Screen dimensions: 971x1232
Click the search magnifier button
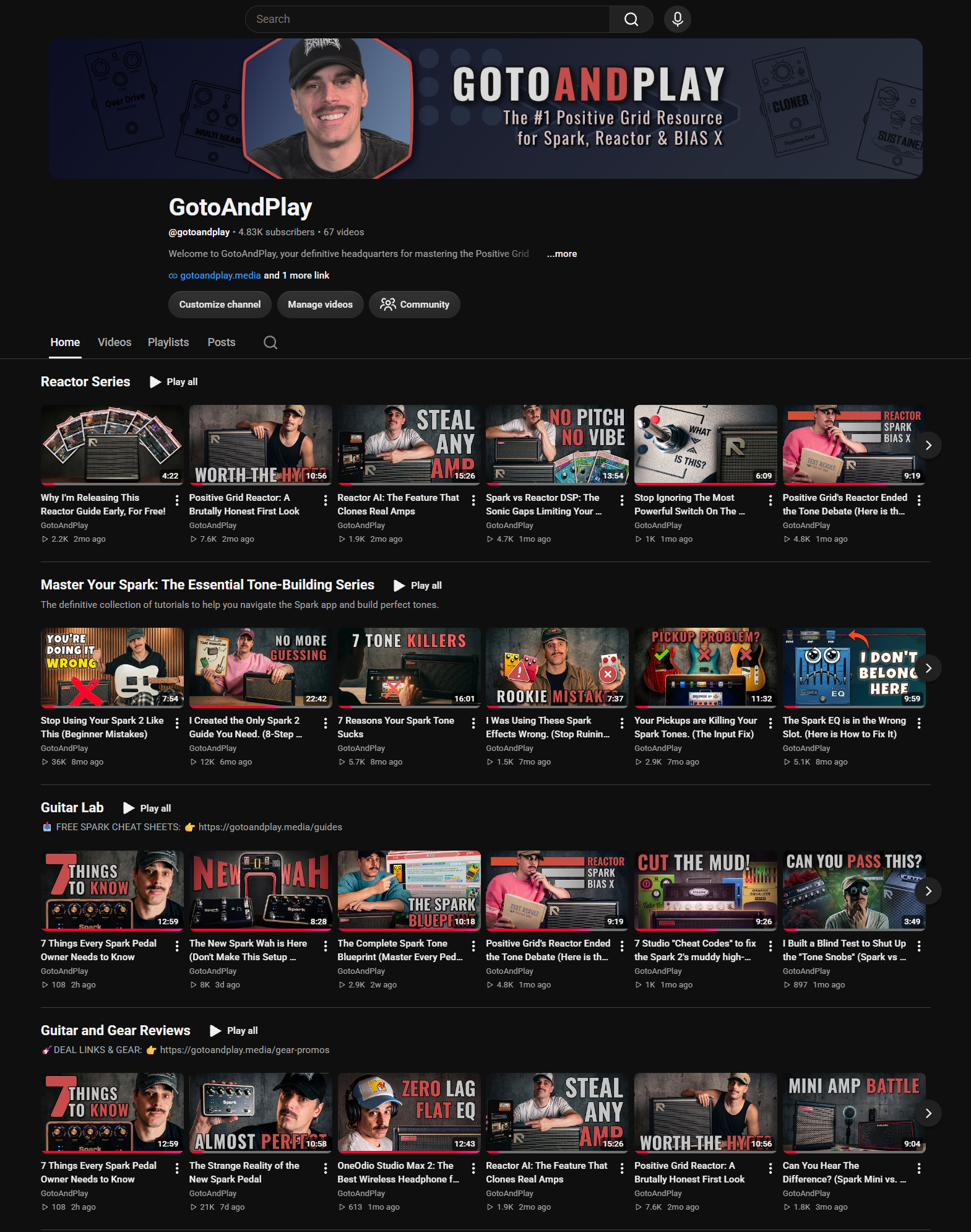tap(631, 19)
